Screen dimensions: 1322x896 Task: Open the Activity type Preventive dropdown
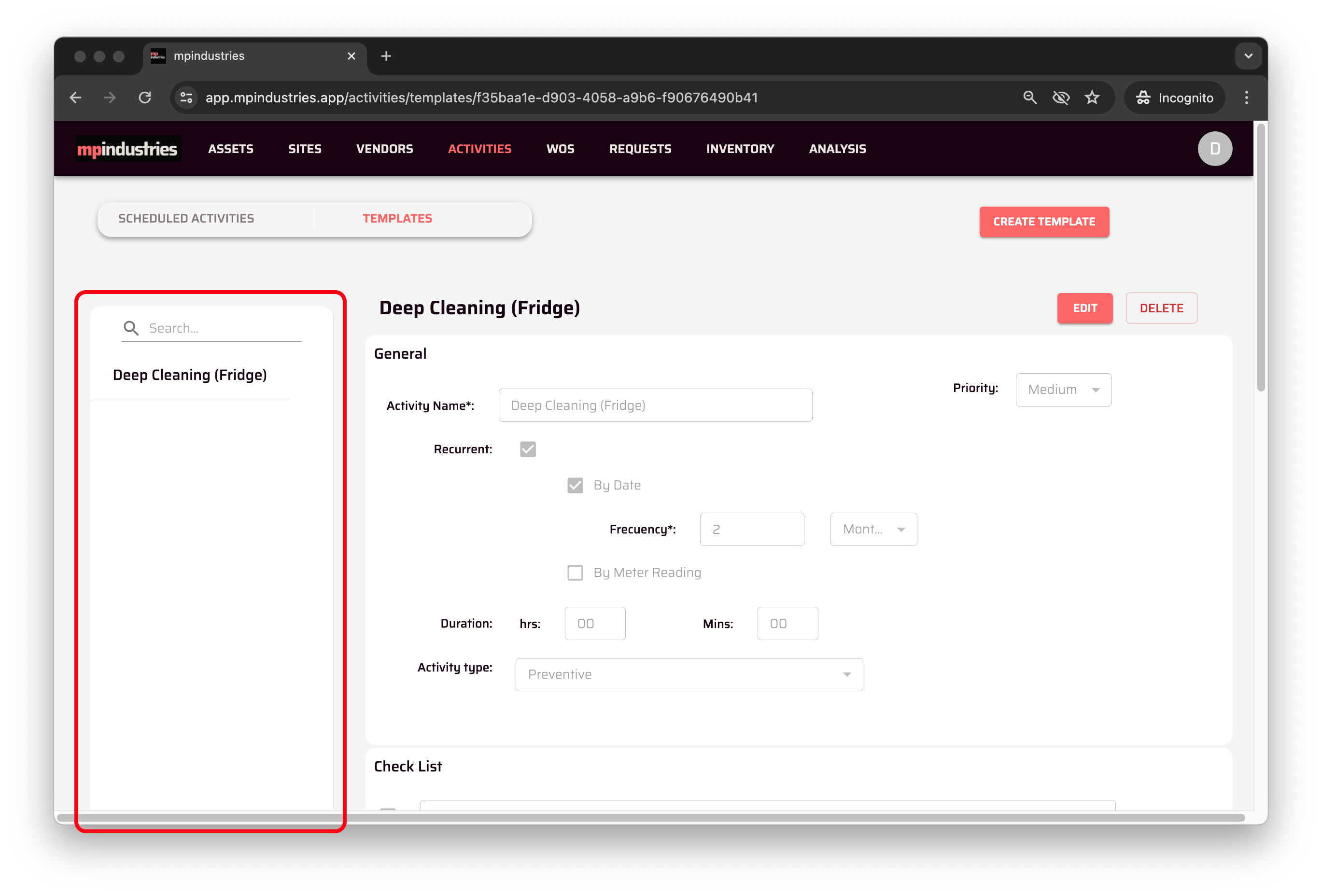pos(689,675)
